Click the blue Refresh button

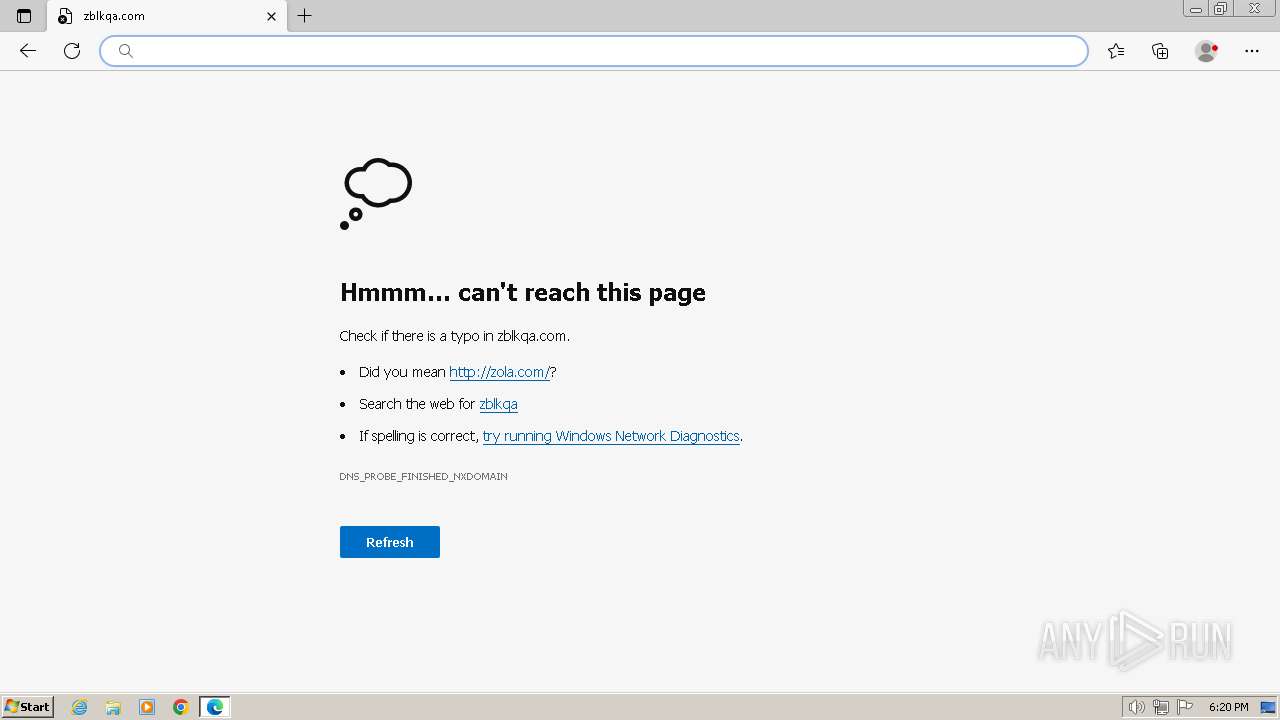(x=390, y=542)
